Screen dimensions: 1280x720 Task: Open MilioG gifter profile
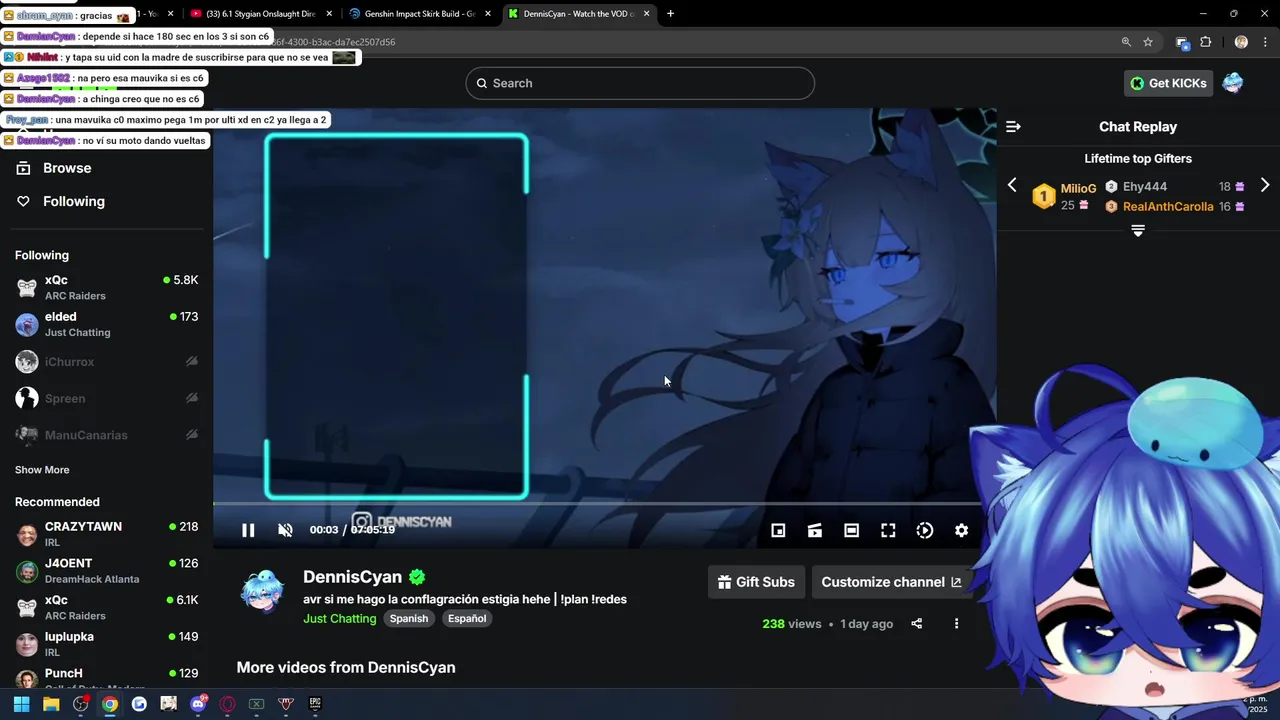[1078, 188]
